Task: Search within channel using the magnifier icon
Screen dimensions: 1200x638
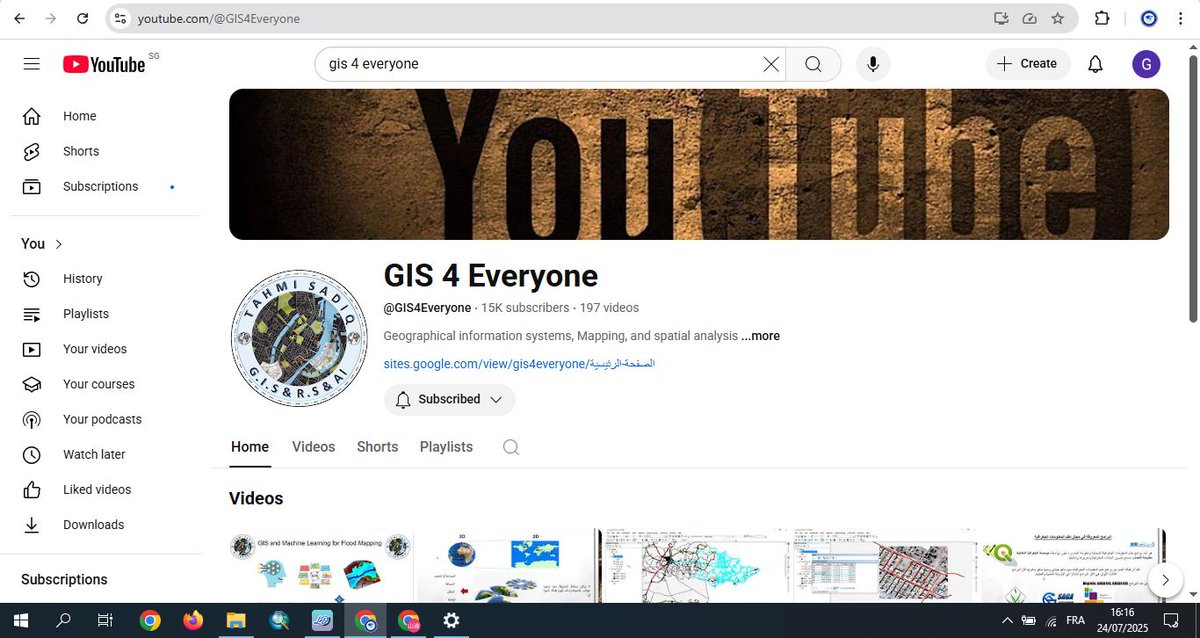Action: pos(511,447)
